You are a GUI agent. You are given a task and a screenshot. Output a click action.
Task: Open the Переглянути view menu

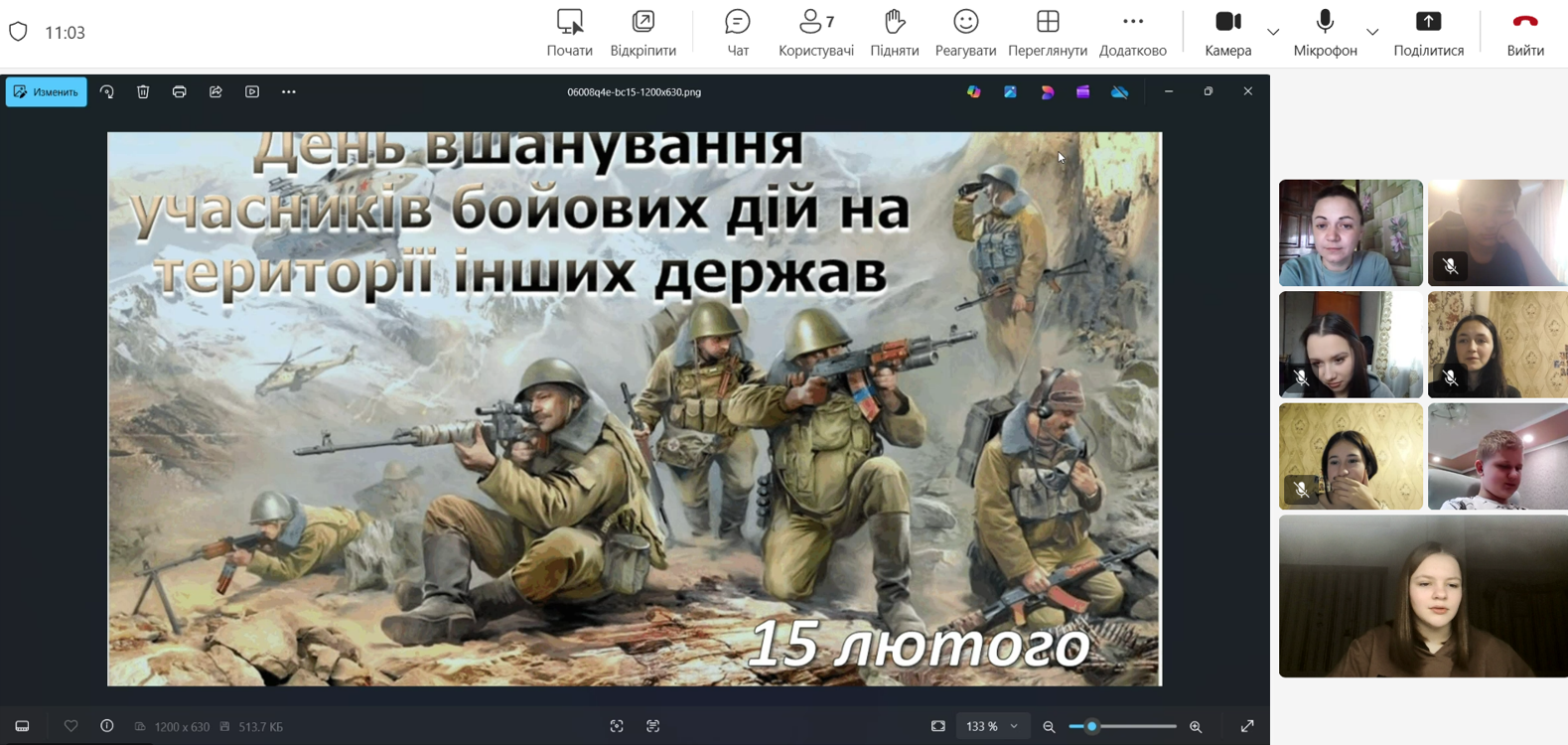pos(1048,33)
